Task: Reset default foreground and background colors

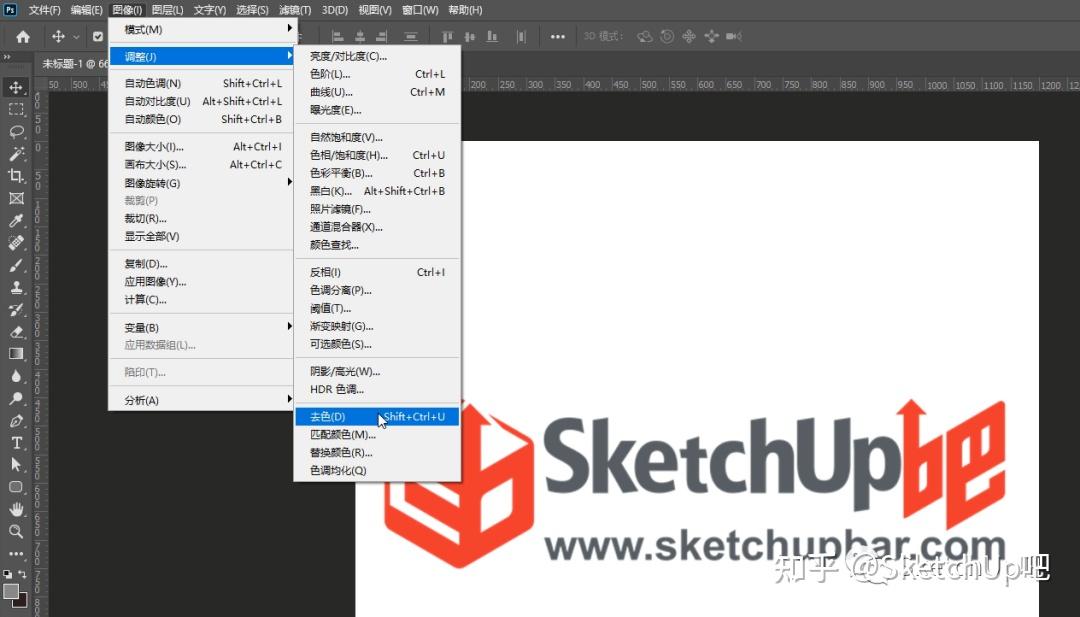Action: [x=8, y=574]
